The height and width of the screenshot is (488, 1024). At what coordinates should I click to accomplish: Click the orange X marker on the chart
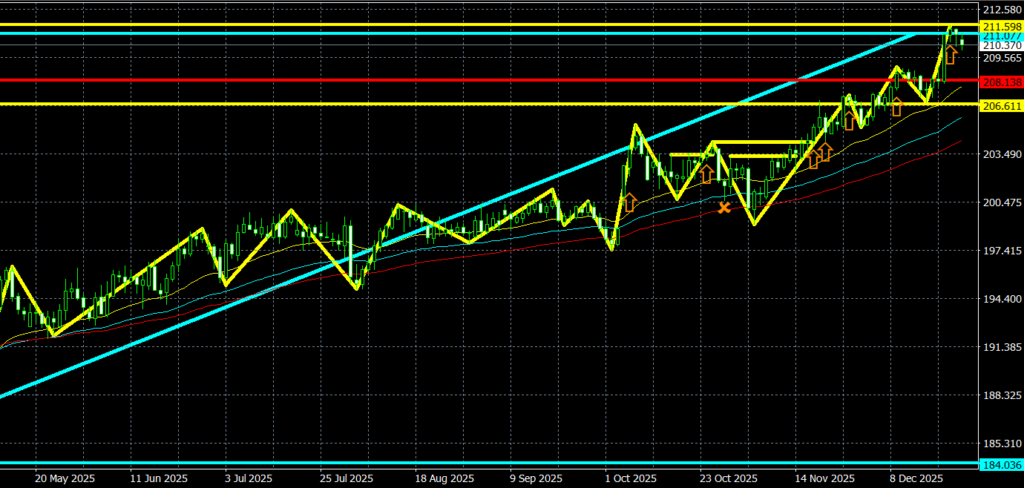click(724, 208)
